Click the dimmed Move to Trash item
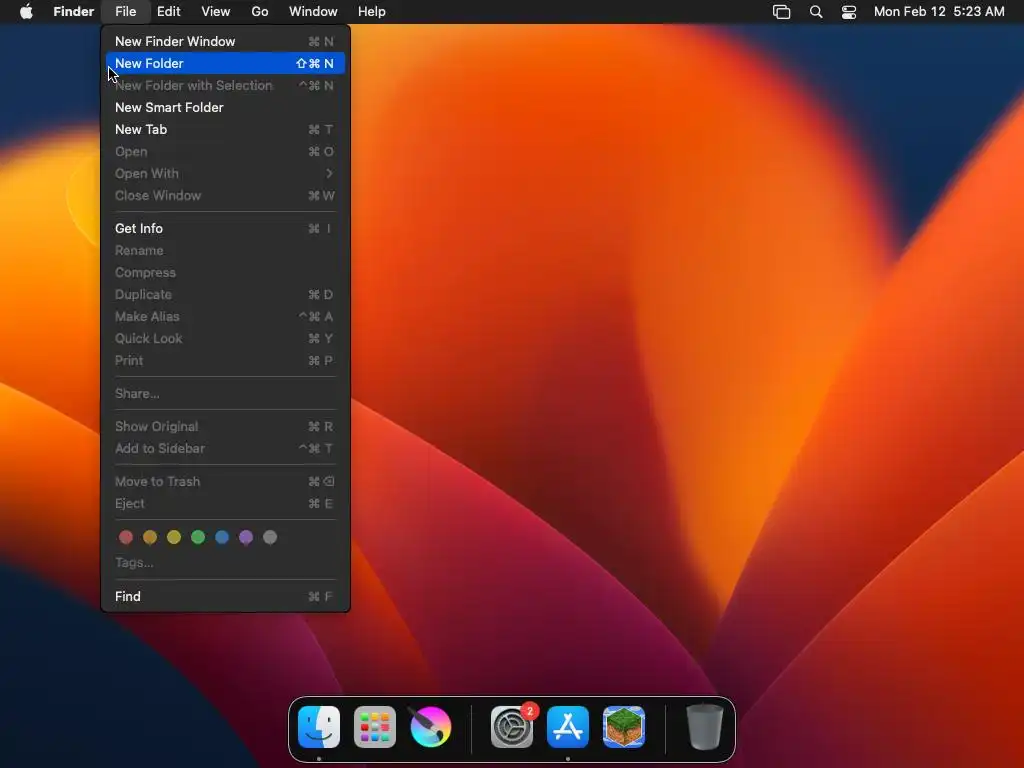 pos(225,482)
